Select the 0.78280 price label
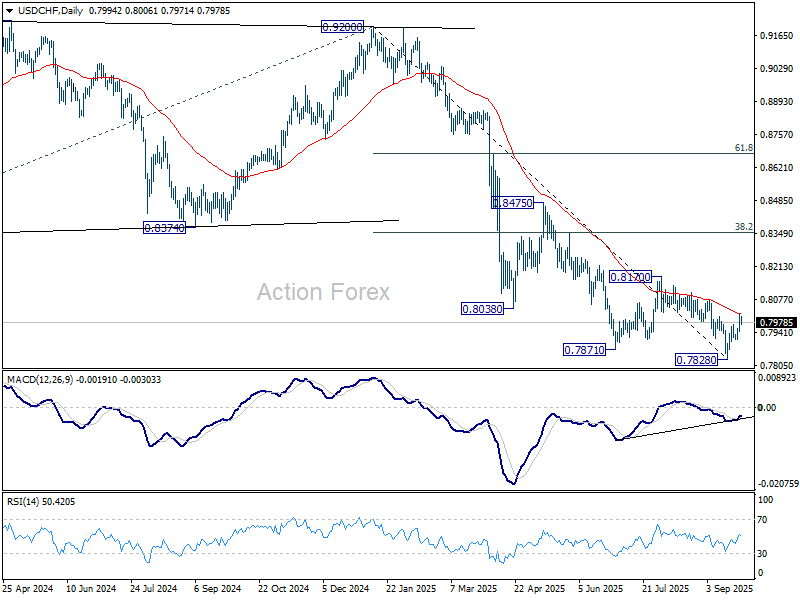Viewport: 800px width, 600px height. pos(696,360)
